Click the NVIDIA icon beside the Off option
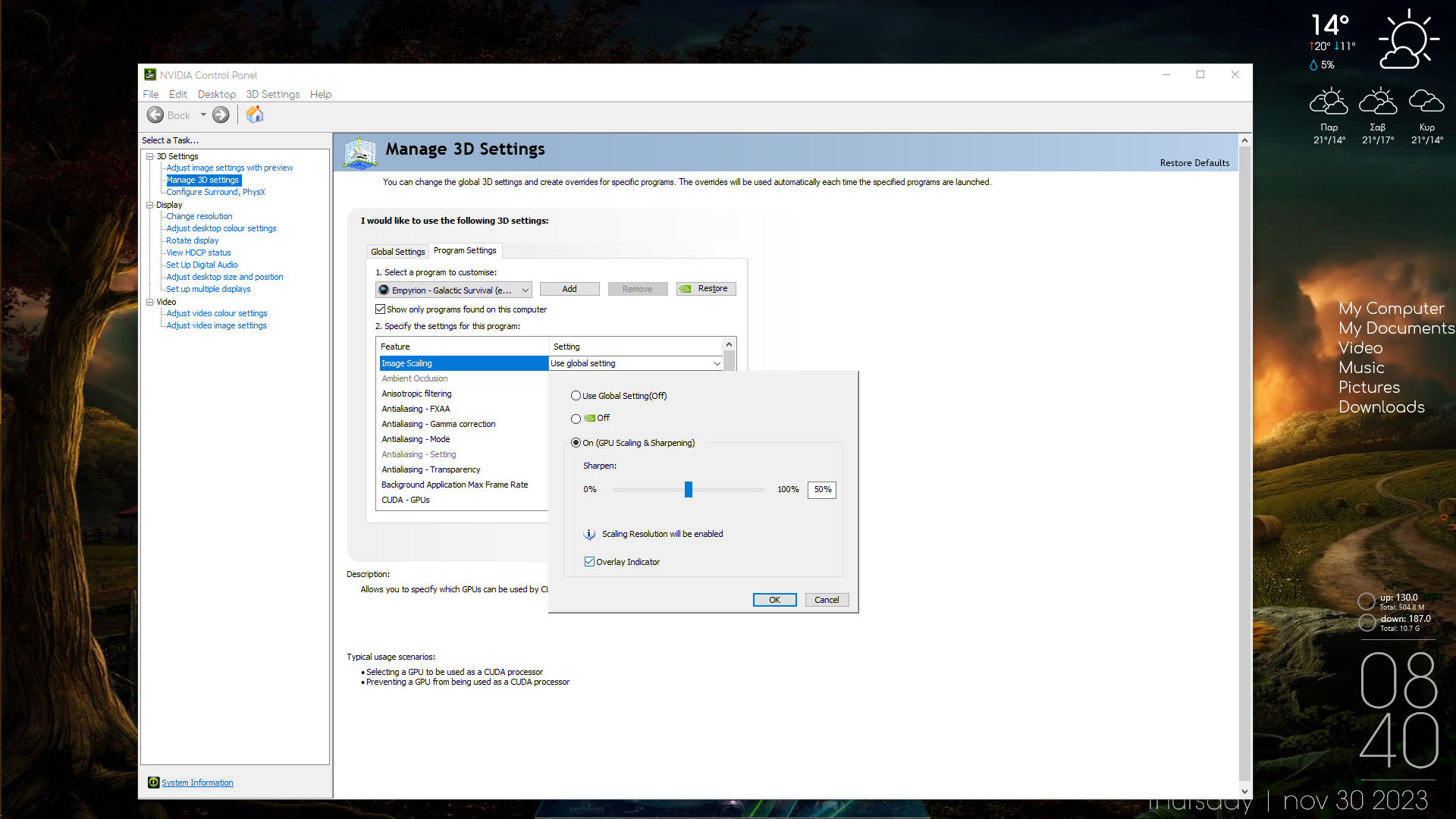This screenshot has height=819, width=1456. [x=590, y=418]
